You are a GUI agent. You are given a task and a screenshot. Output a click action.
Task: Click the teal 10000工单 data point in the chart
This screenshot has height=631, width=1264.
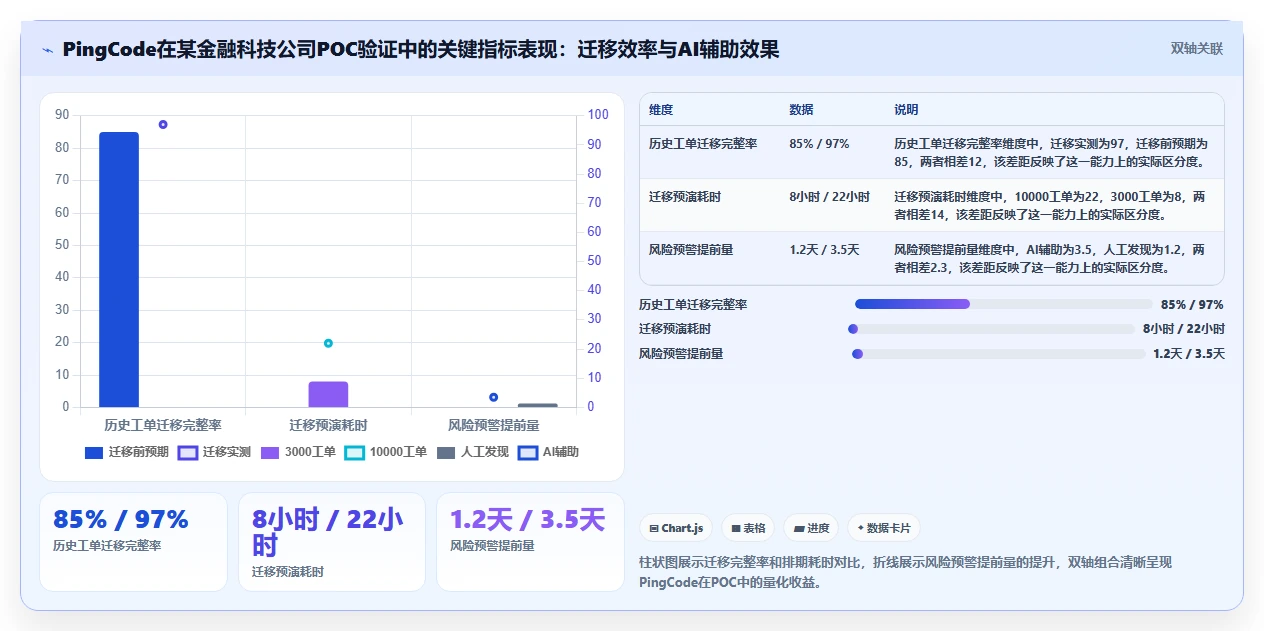[x=328, y=343]
